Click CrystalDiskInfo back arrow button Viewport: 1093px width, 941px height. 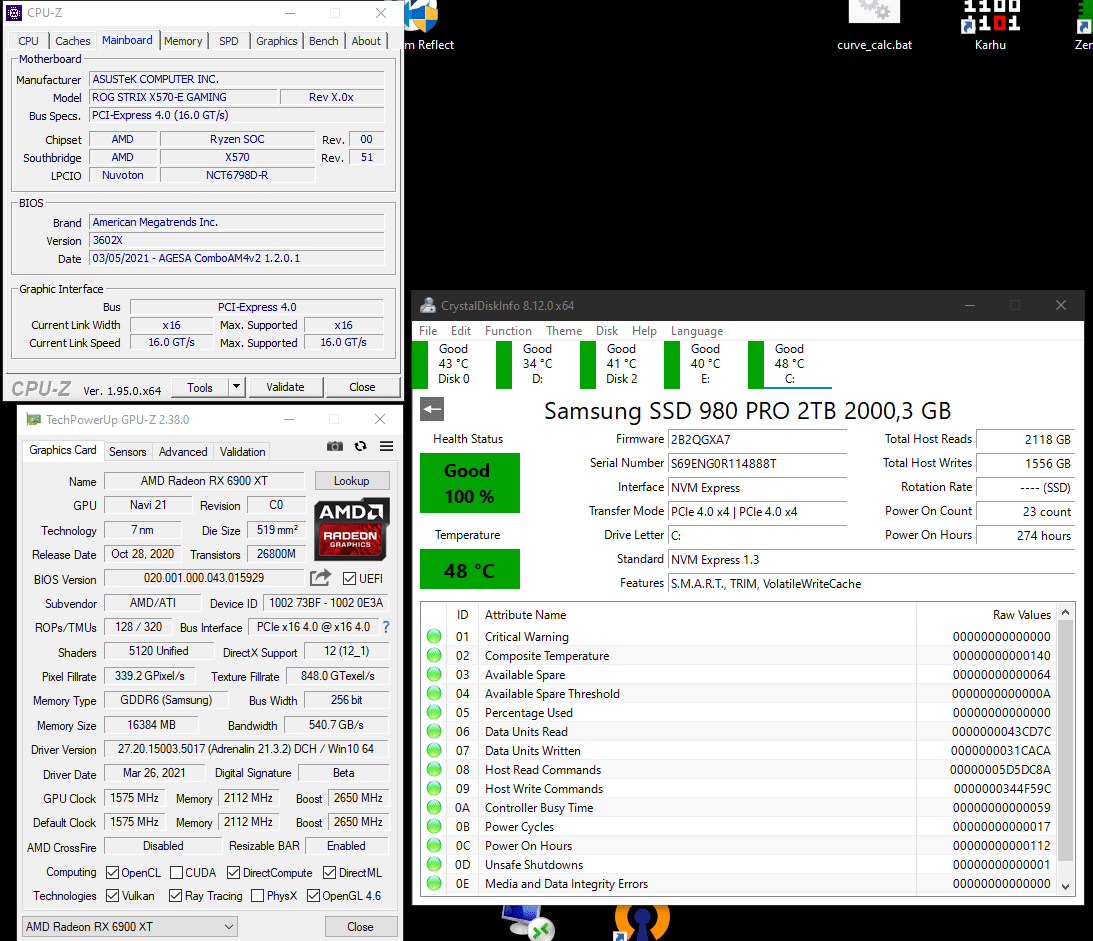(432, 409)
